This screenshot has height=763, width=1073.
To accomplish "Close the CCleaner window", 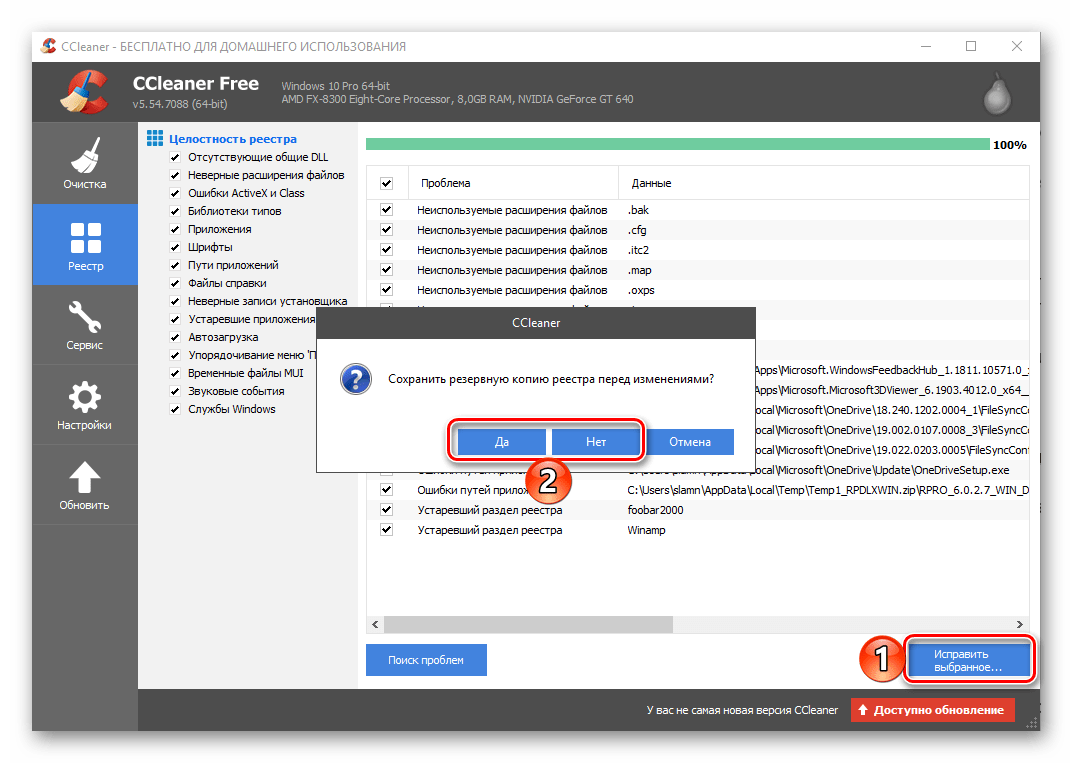I will tap(1017, 46).
